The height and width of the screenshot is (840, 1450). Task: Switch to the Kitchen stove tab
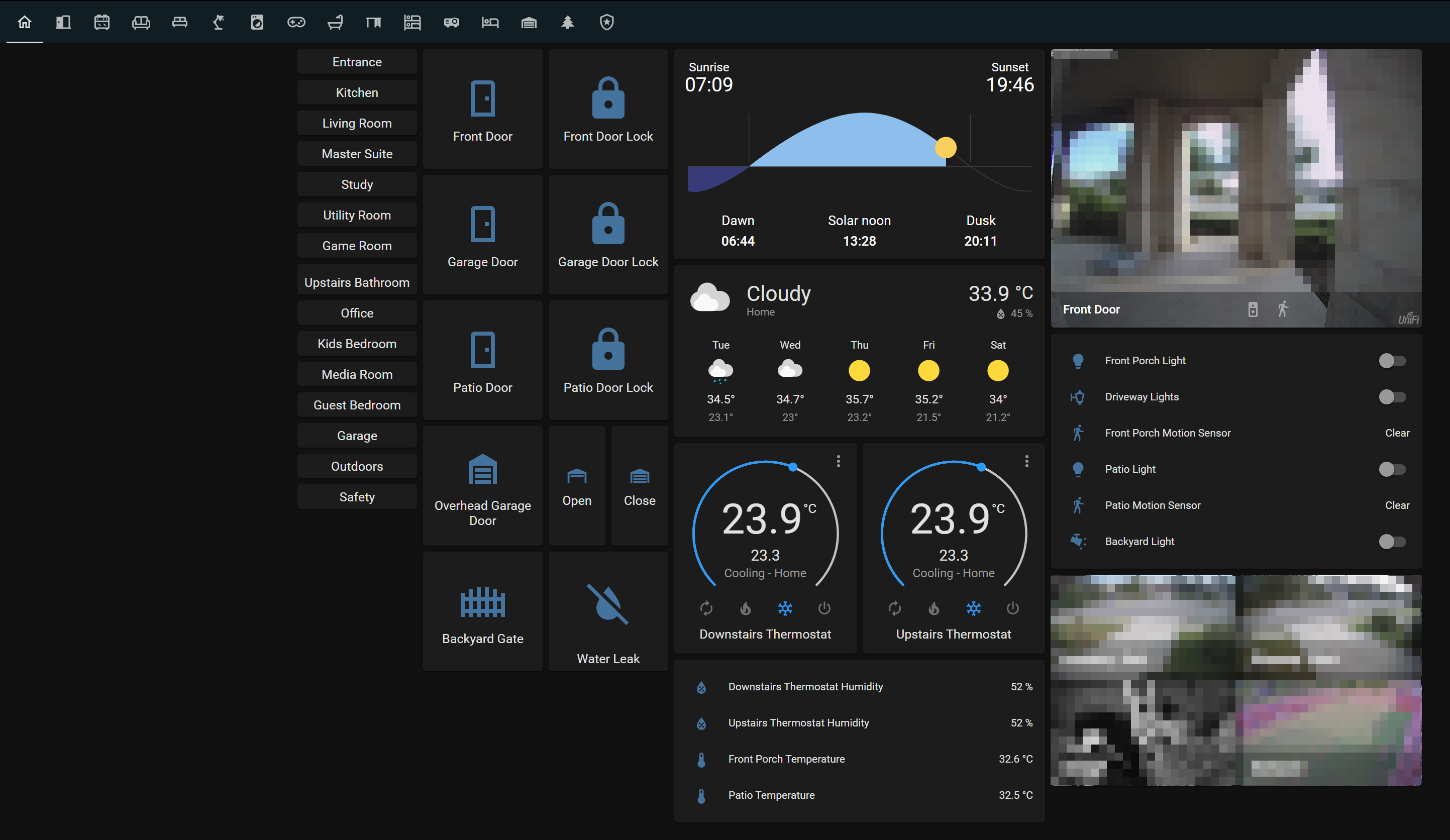[102, 23]
